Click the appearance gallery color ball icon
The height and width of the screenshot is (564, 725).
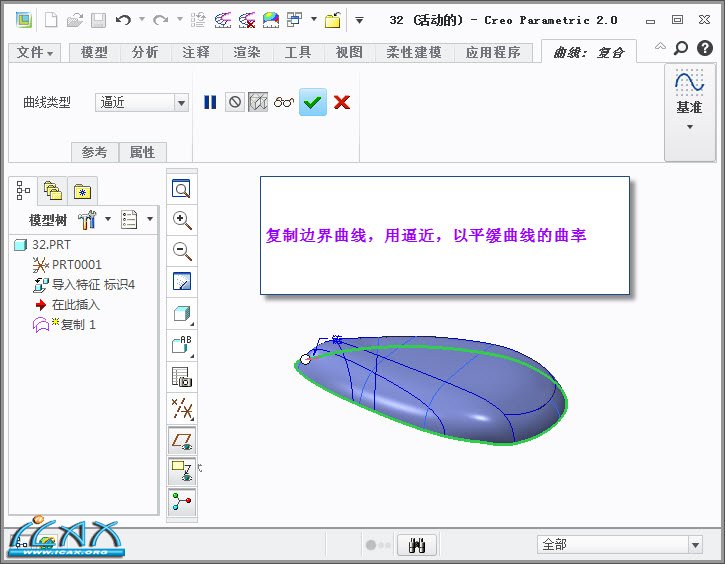pyautogui.click(x=271, y=20)
